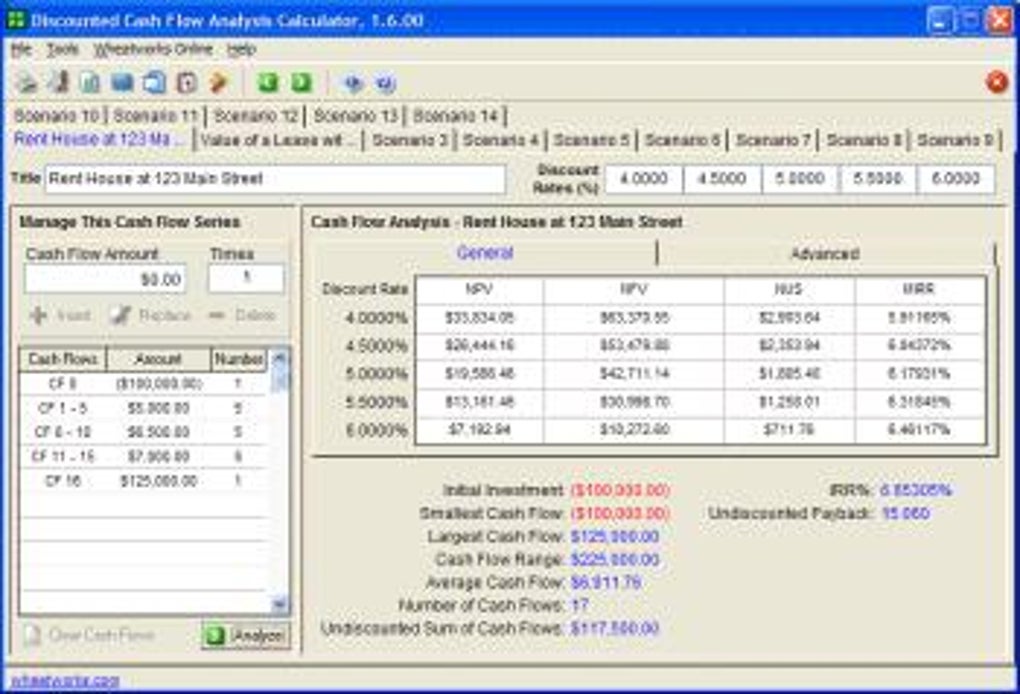Click the red round X icon in toolbar

(x=997, y=83)
